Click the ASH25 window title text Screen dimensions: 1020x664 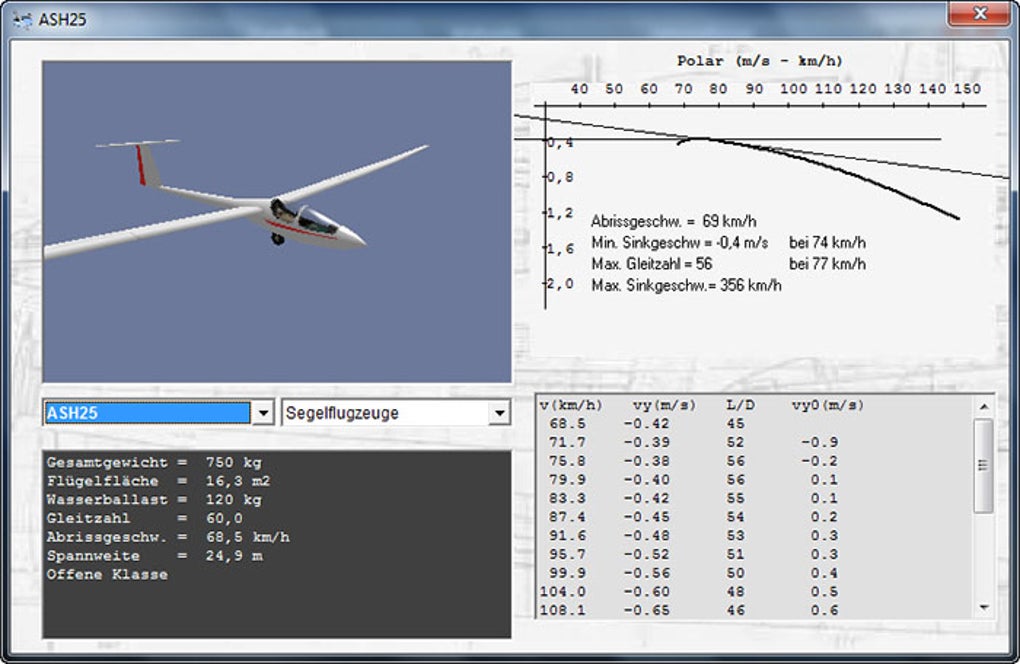(62, 20)
